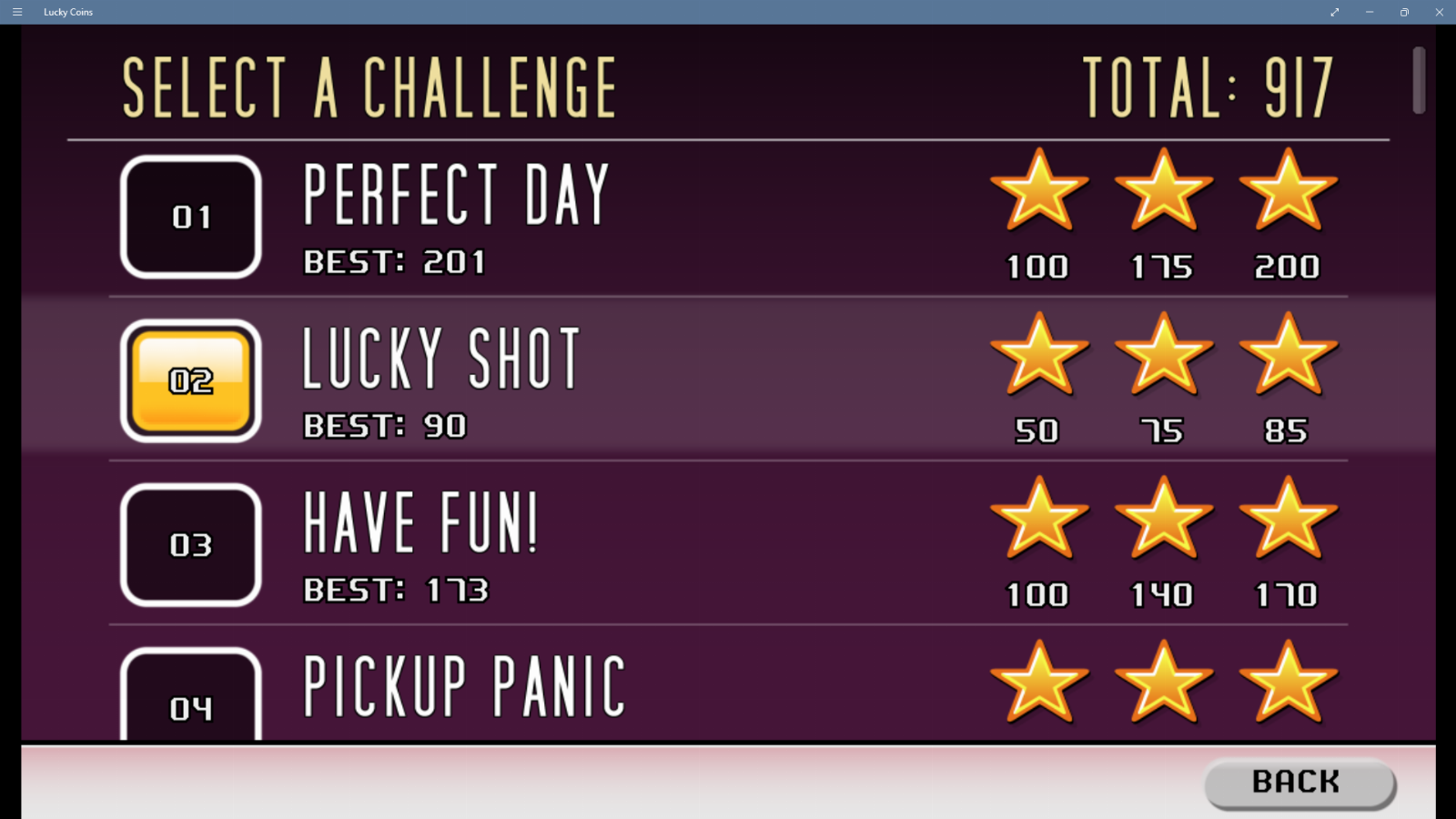Select challenge 01 number box

pyautogui.click(x=191, y=217)
